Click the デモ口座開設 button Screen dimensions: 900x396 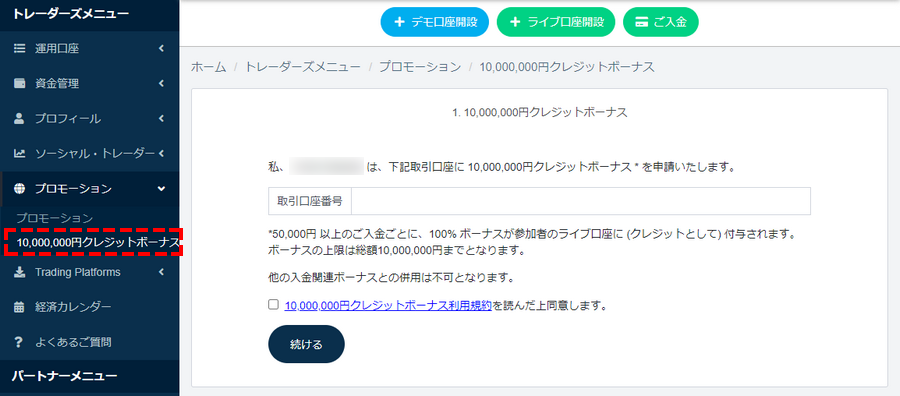point(435,22)
